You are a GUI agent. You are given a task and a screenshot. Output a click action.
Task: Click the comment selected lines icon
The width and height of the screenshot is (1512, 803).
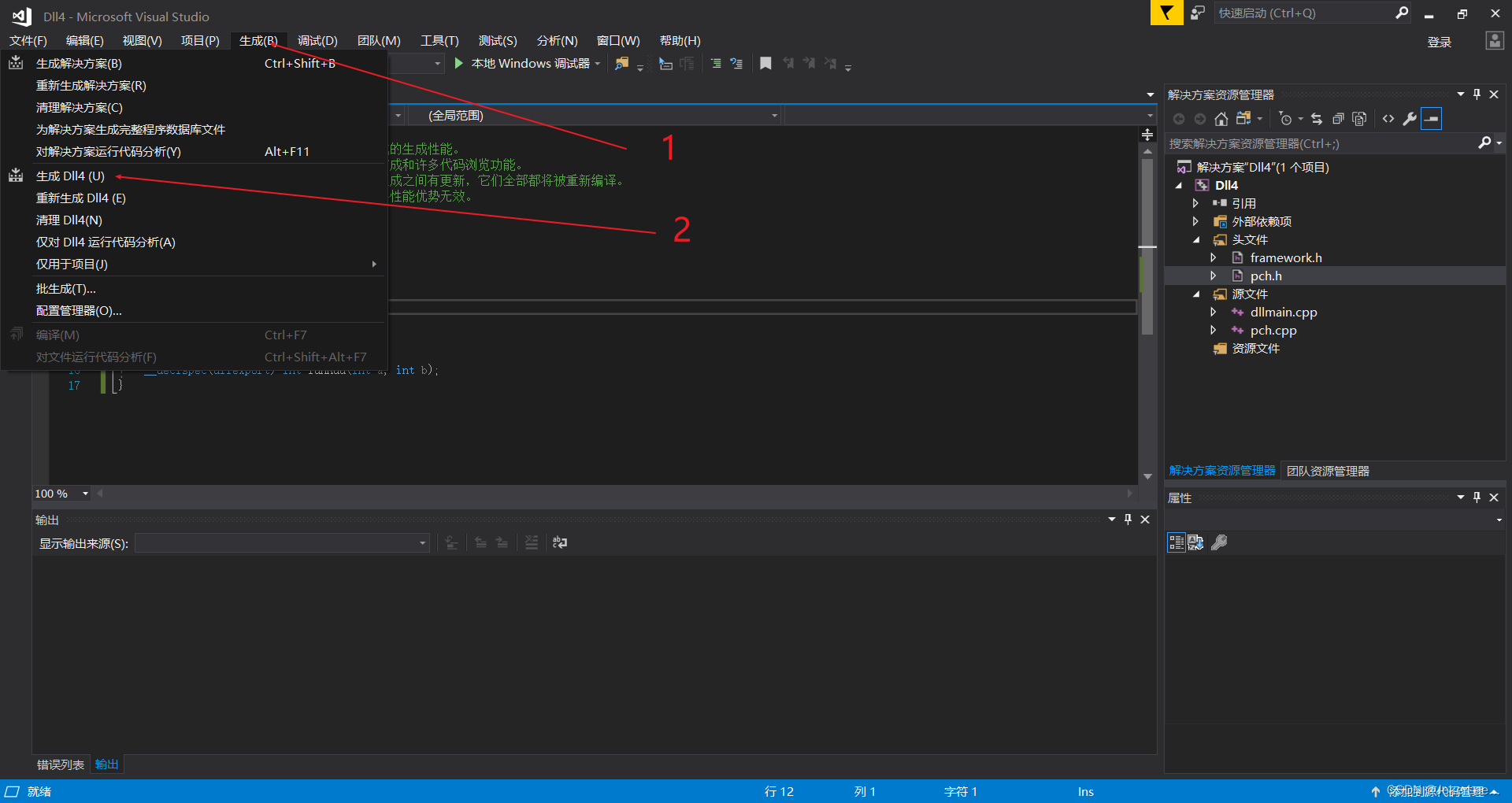(x=716, y=64)
